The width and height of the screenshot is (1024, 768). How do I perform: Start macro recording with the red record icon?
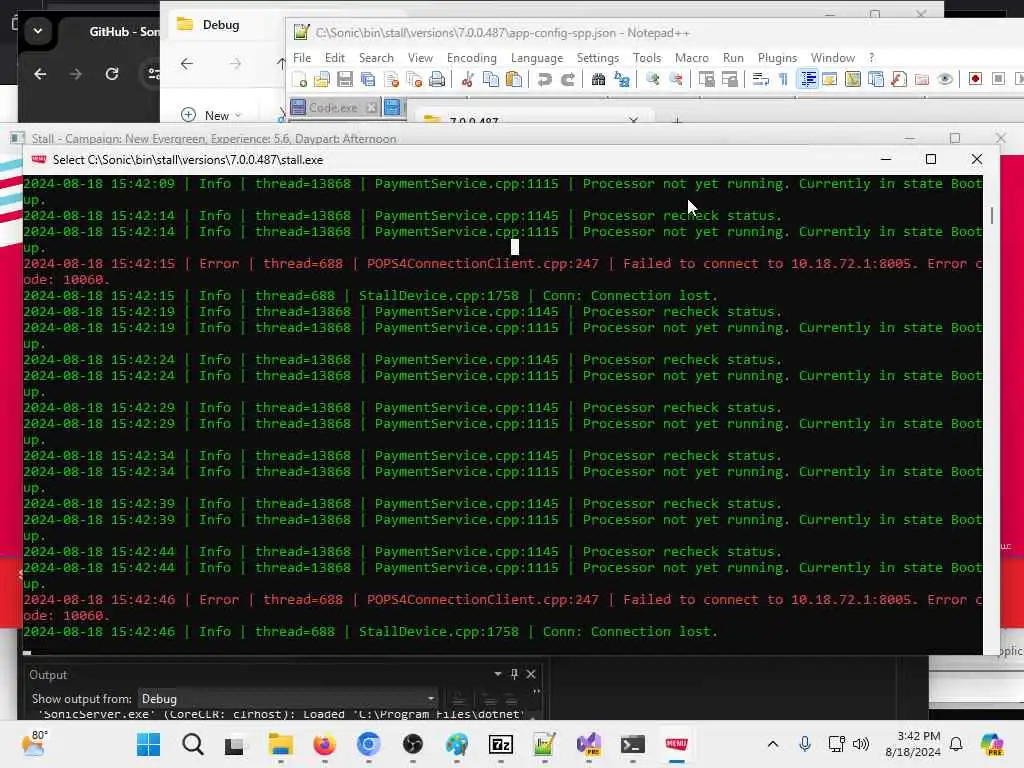[x=975, y=79]
